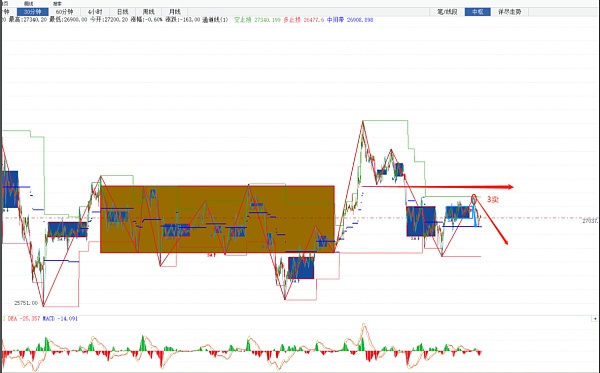The image size is (600, 373).
Task: Select the 周线 period tab
Action: pyautogui.click(x=148, y=12)
